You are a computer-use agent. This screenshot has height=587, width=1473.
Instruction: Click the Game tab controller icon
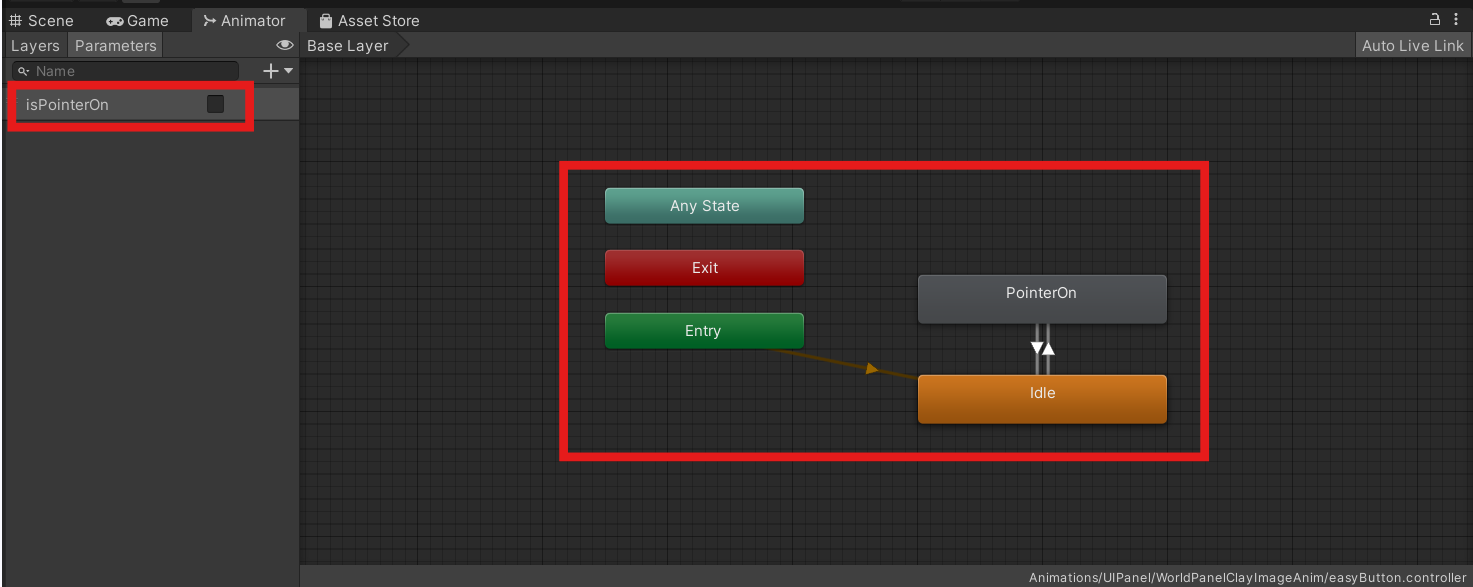115,21
